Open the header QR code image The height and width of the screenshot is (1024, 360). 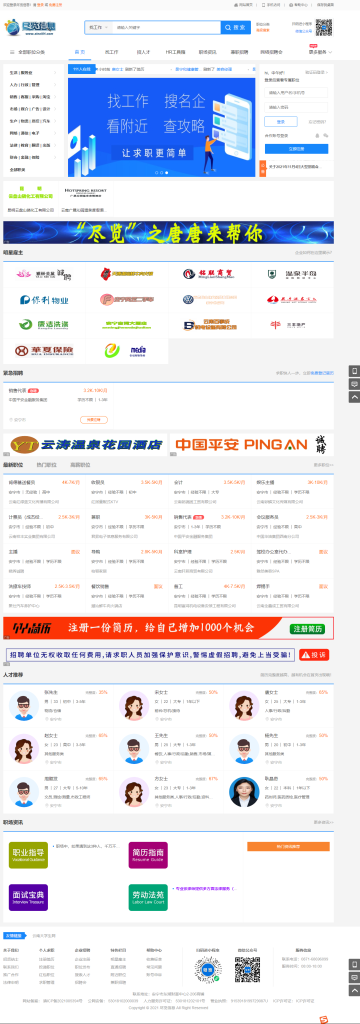pyautogui.click(x=324, y=27)
